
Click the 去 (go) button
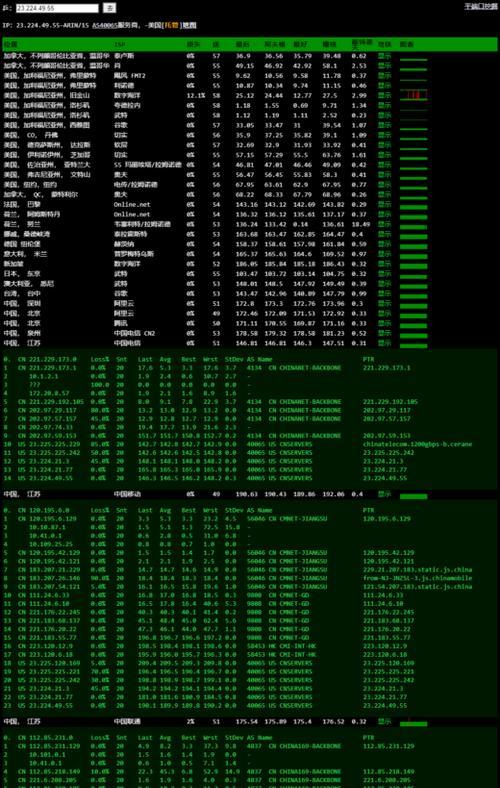tap(110, 8)
